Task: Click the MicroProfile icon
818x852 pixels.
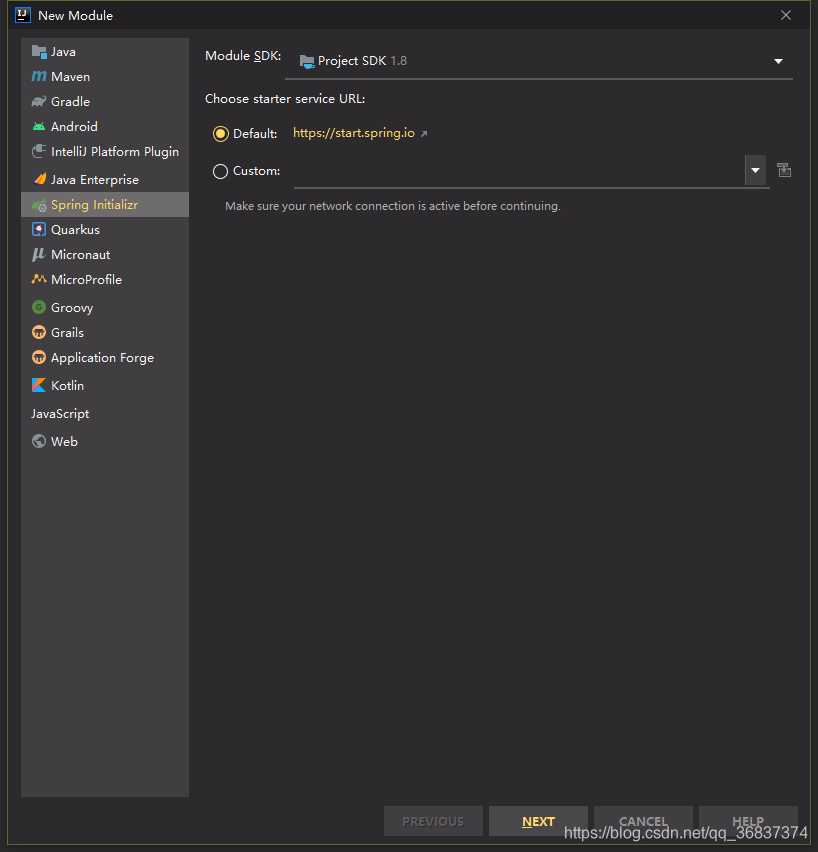Action: pos(39,279)
